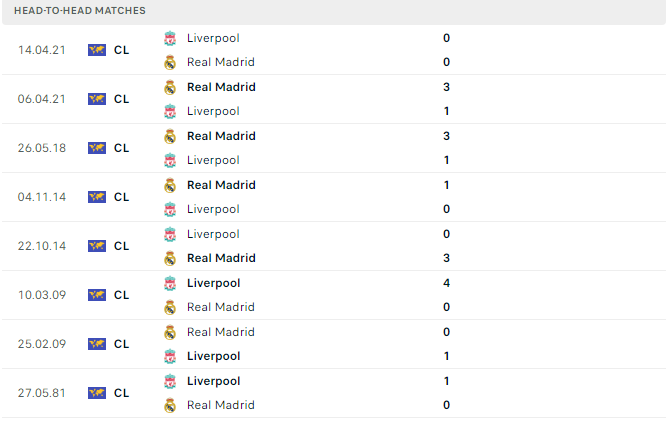
Task: Click Liverpool crest in 04.11.14 match
Action: [170, 209]
